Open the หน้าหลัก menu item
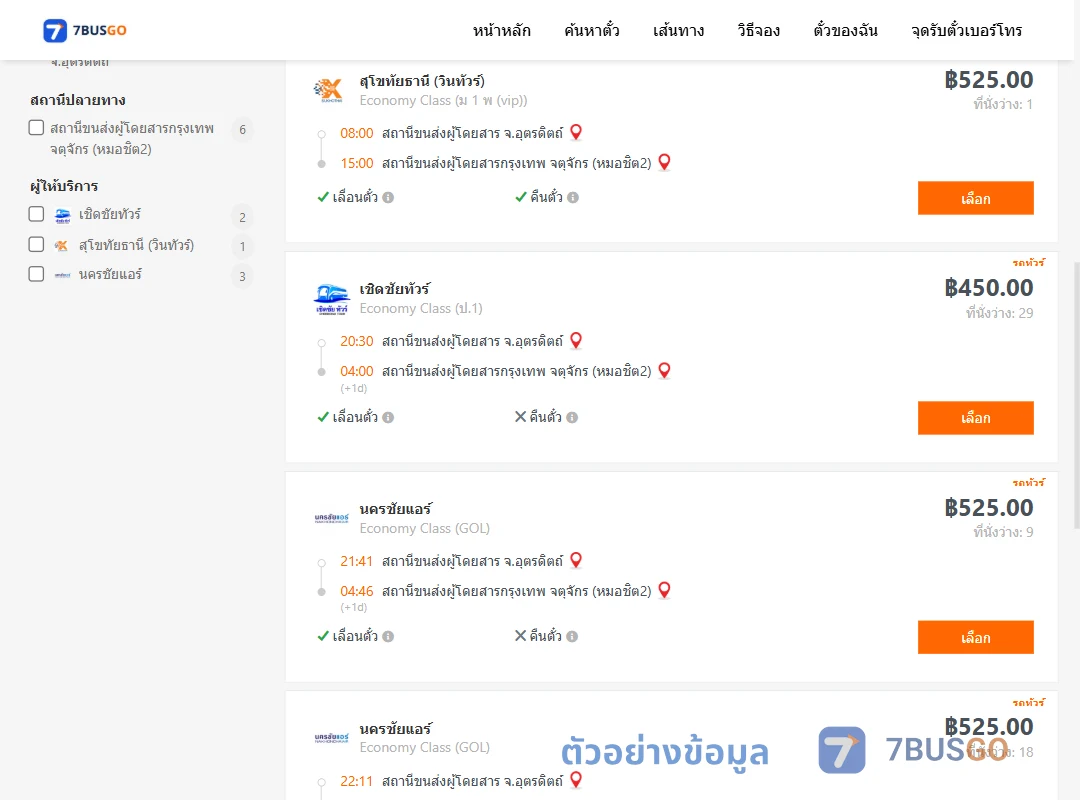Viewport: 1080px width, 800px height. point(501,30)
